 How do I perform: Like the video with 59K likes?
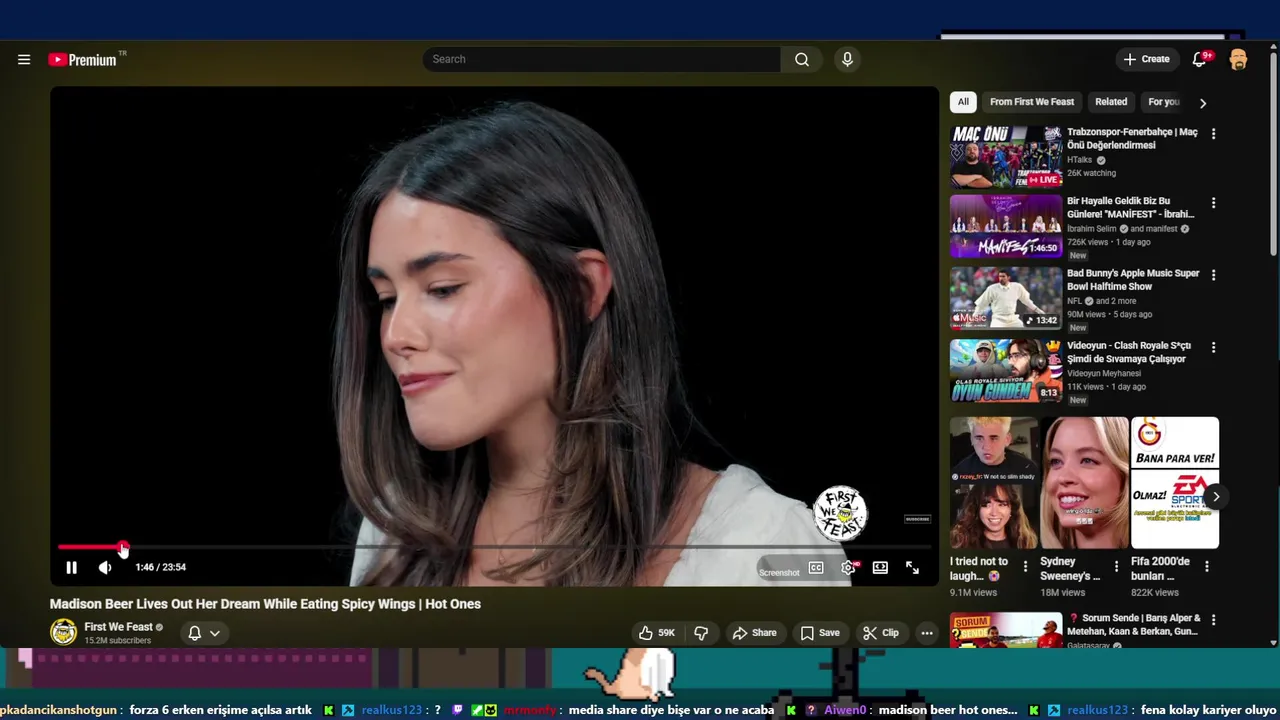(x=656, y=633)
